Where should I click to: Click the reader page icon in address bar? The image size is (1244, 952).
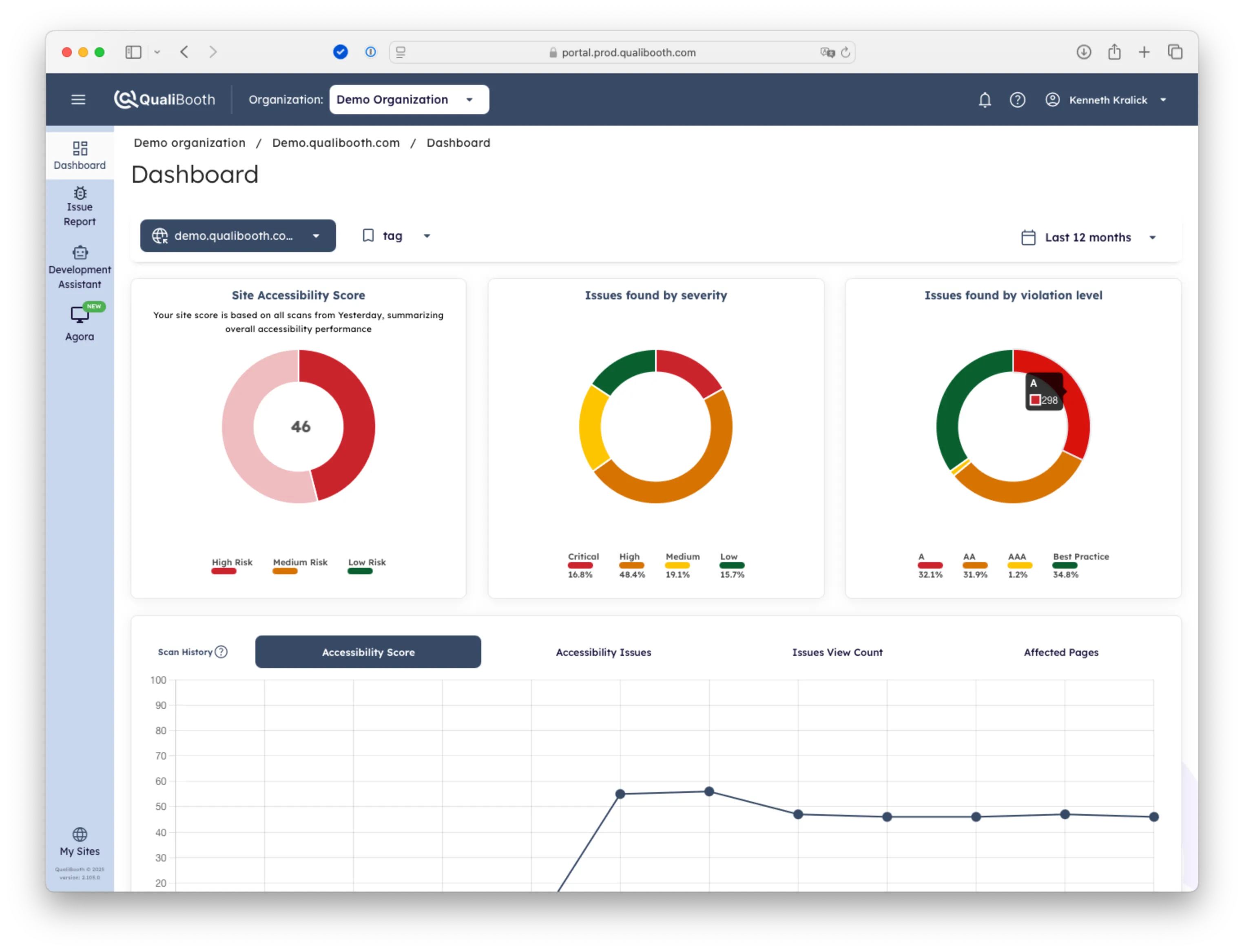[x=401, y=52]
